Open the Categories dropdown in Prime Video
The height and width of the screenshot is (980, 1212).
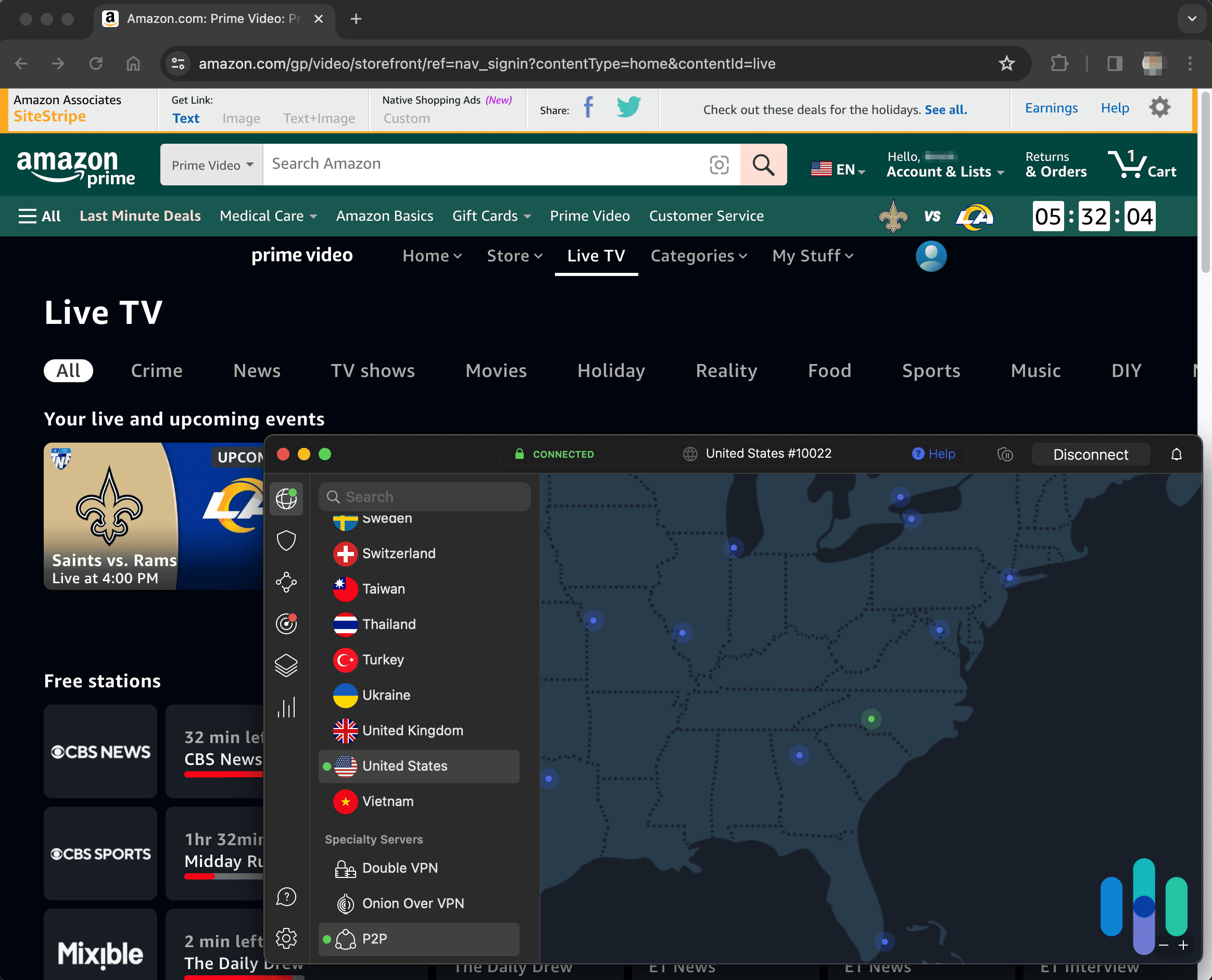[x=699, y=256]
